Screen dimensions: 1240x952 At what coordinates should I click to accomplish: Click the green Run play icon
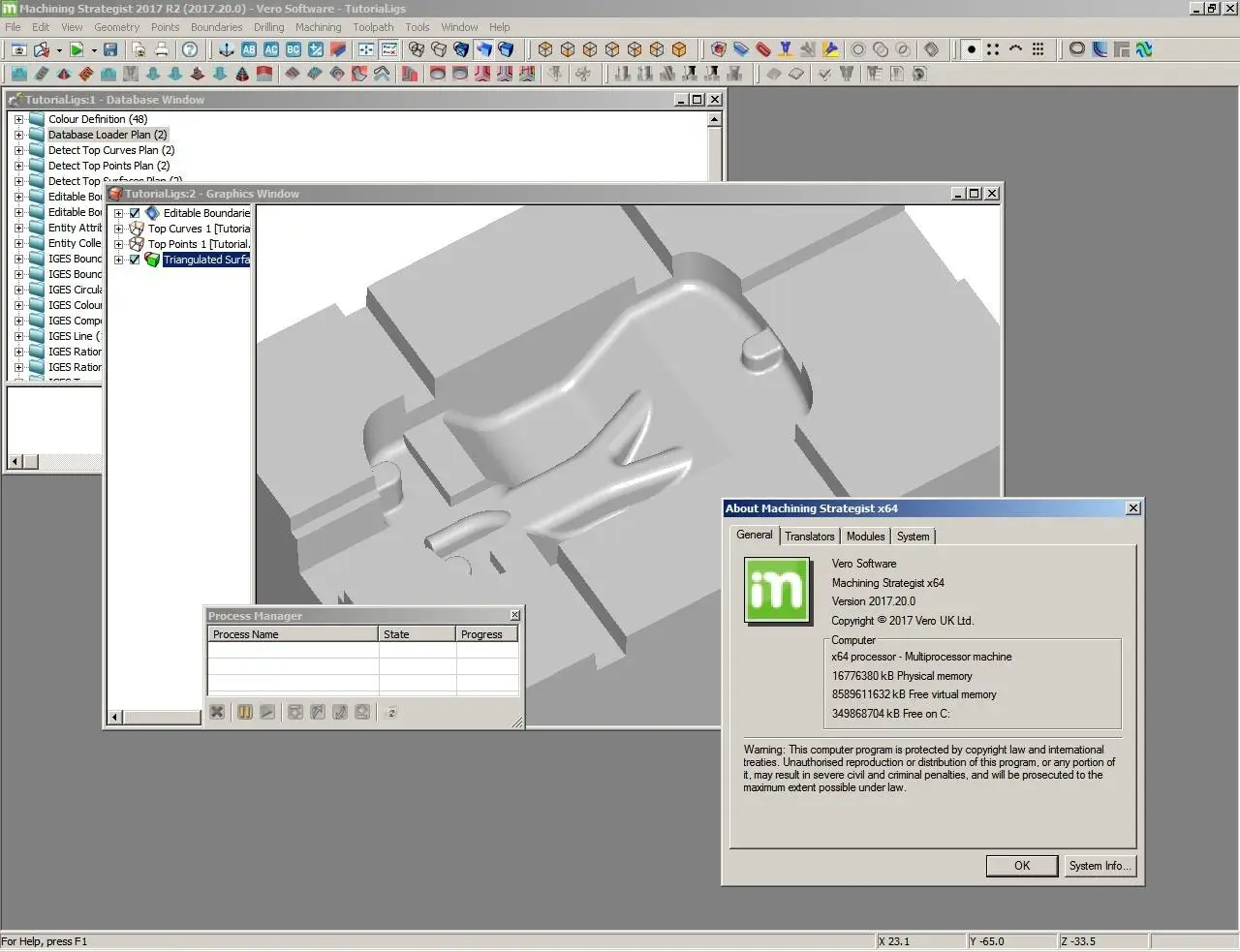pyautogui.click(x=76, y=49)
